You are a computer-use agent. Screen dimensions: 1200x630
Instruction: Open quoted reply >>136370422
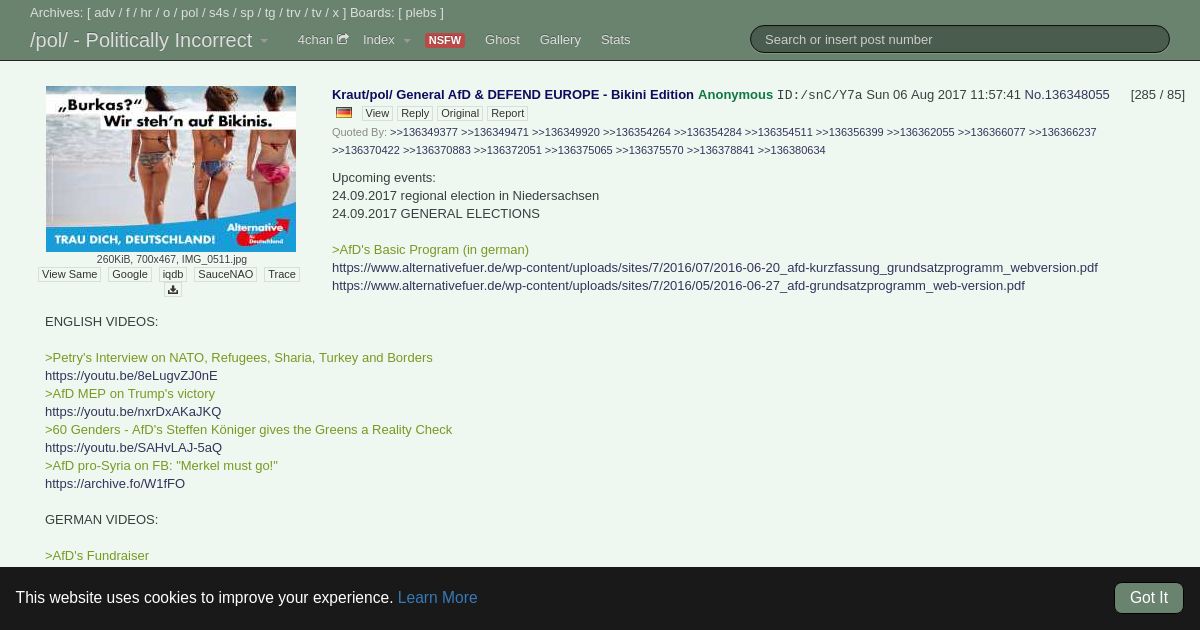click(366, 150)
